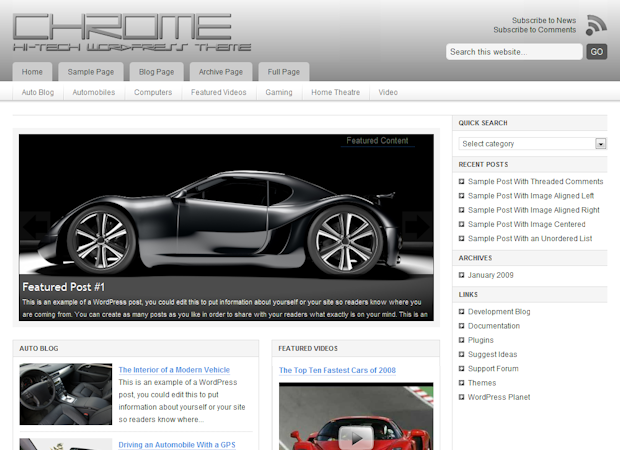The height and width of the screenshot is (450, 620).
Task: Open Driving an Automobile With a GPS post
Action: 177,445
